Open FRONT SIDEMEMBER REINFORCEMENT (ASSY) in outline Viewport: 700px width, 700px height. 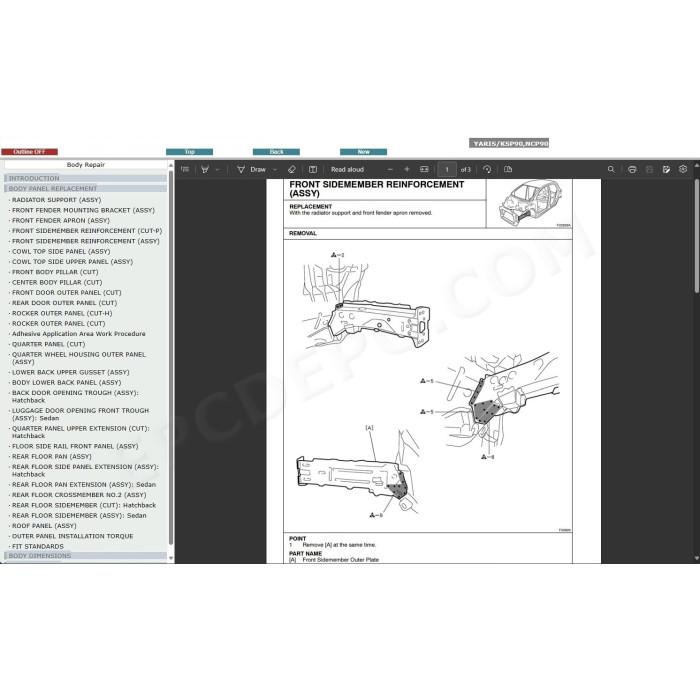click(x=86, y=241)
